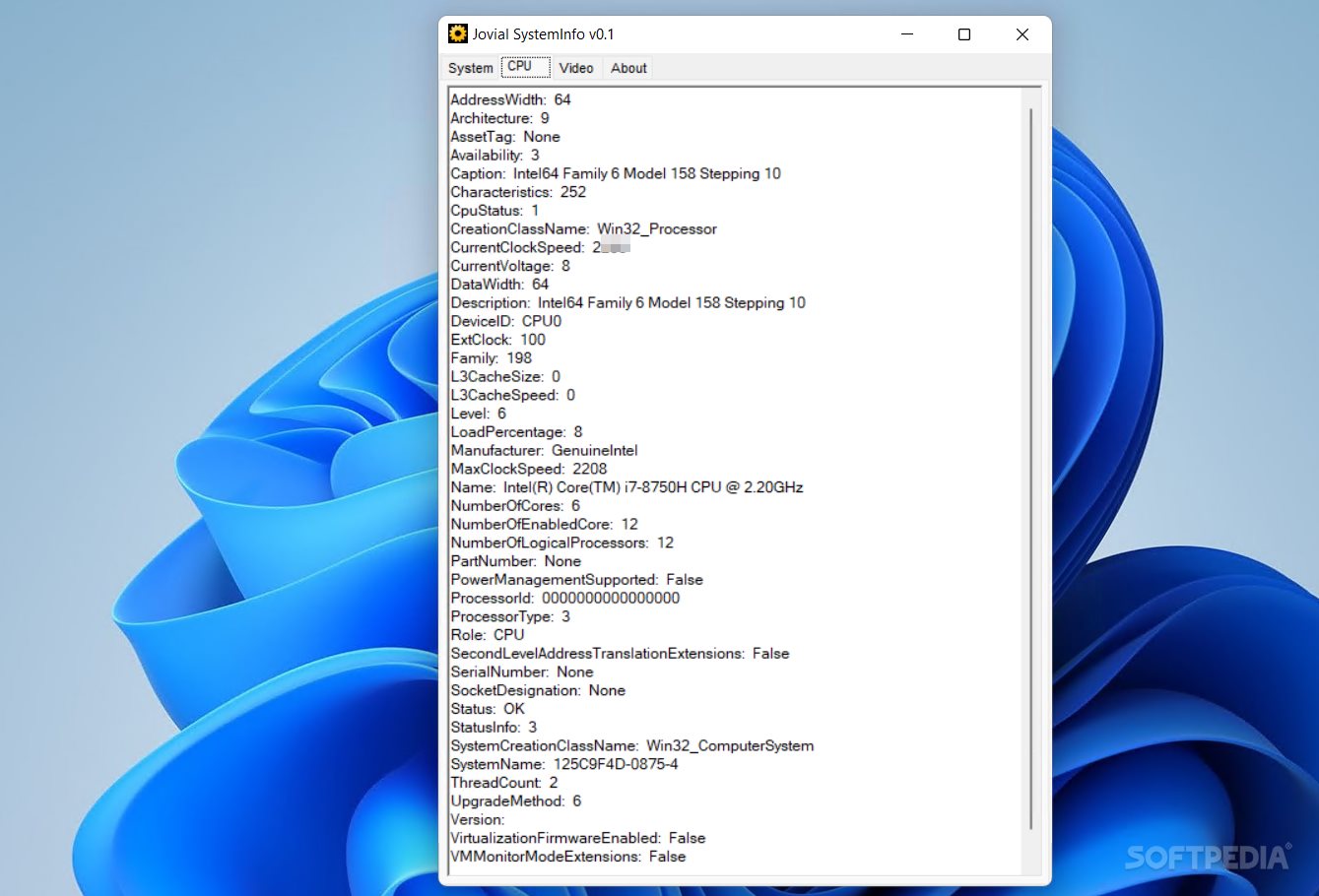Click the 'ThreadCount: 2' line
This screenshot has height=896, width=1319.
504,783
